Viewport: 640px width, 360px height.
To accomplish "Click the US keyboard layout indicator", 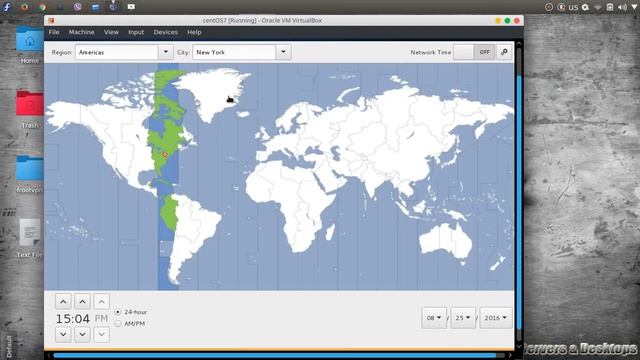I will [x=573, y=7].
